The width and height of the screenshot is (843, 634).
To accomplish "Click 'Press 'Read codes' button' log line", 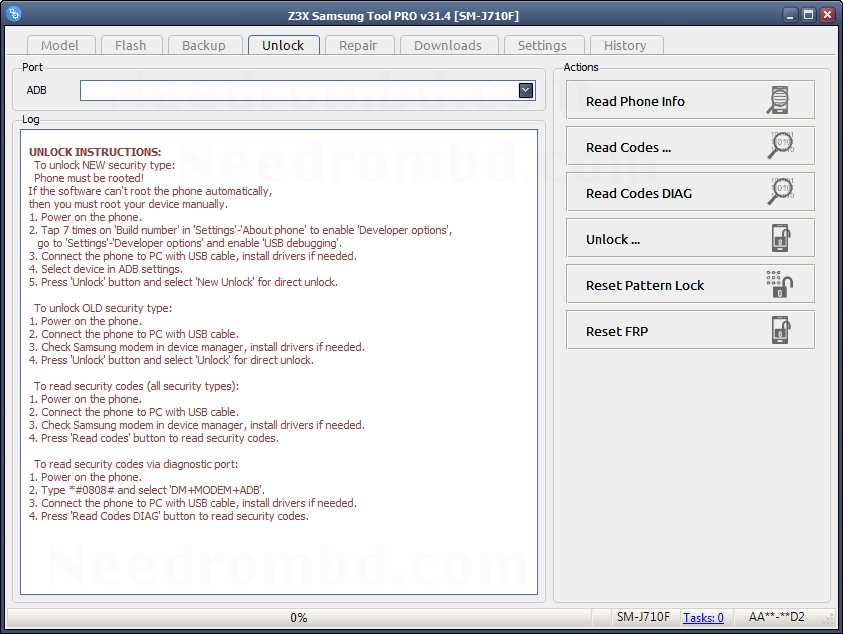I will (x=154, y=438).
